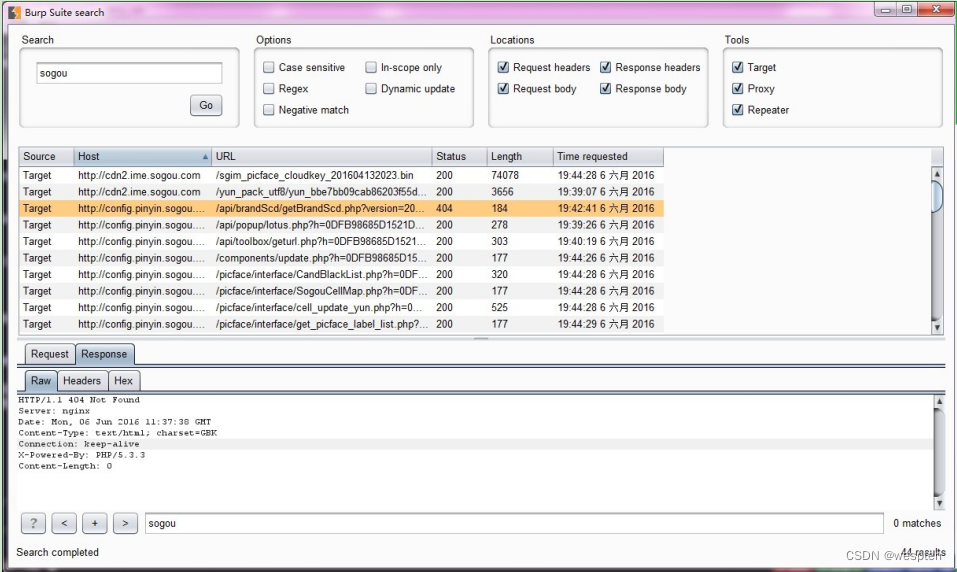
Task: Sort by Time requested column header
Action: [608, 156]
